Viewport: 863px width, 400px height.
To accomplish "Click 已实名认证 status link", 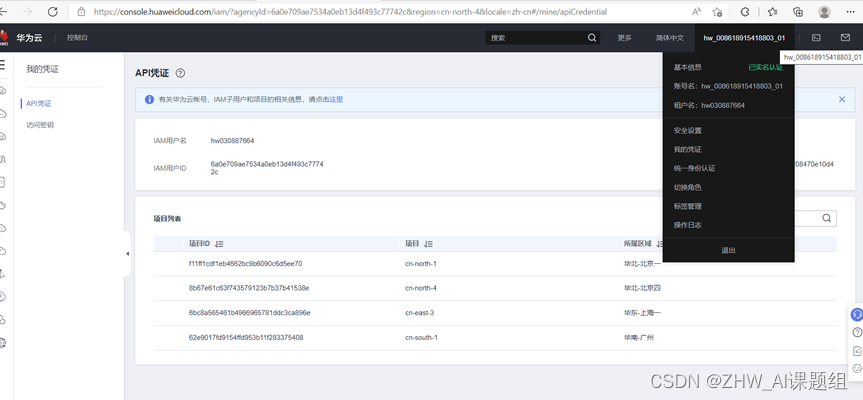I will pos(766,67).
